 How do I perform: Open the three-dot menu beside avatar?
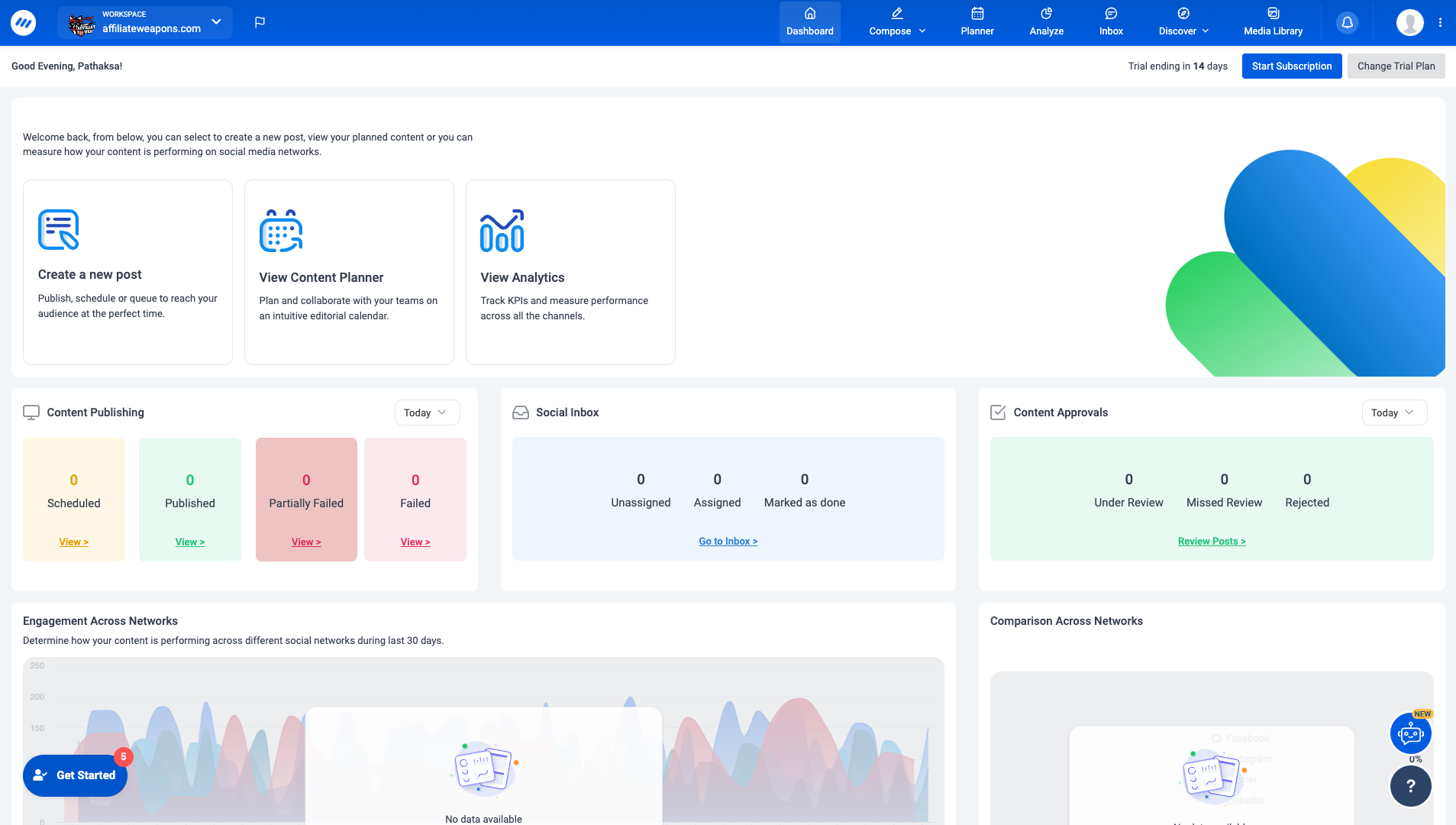tap(1440, 23)
